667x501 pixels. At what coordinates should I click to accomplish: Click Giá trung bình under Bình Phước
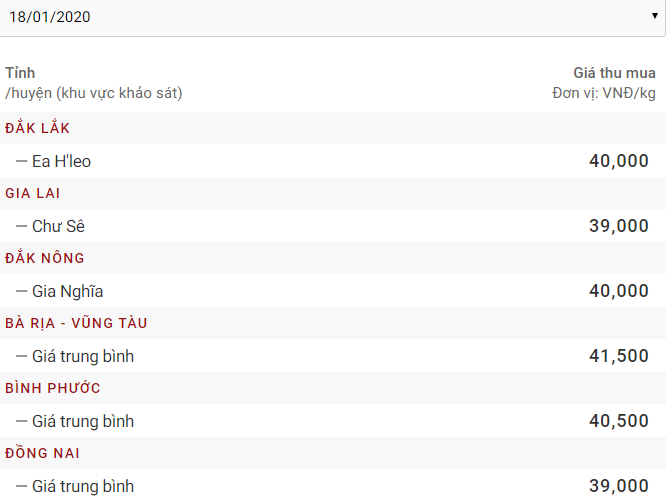click(82, 421)
